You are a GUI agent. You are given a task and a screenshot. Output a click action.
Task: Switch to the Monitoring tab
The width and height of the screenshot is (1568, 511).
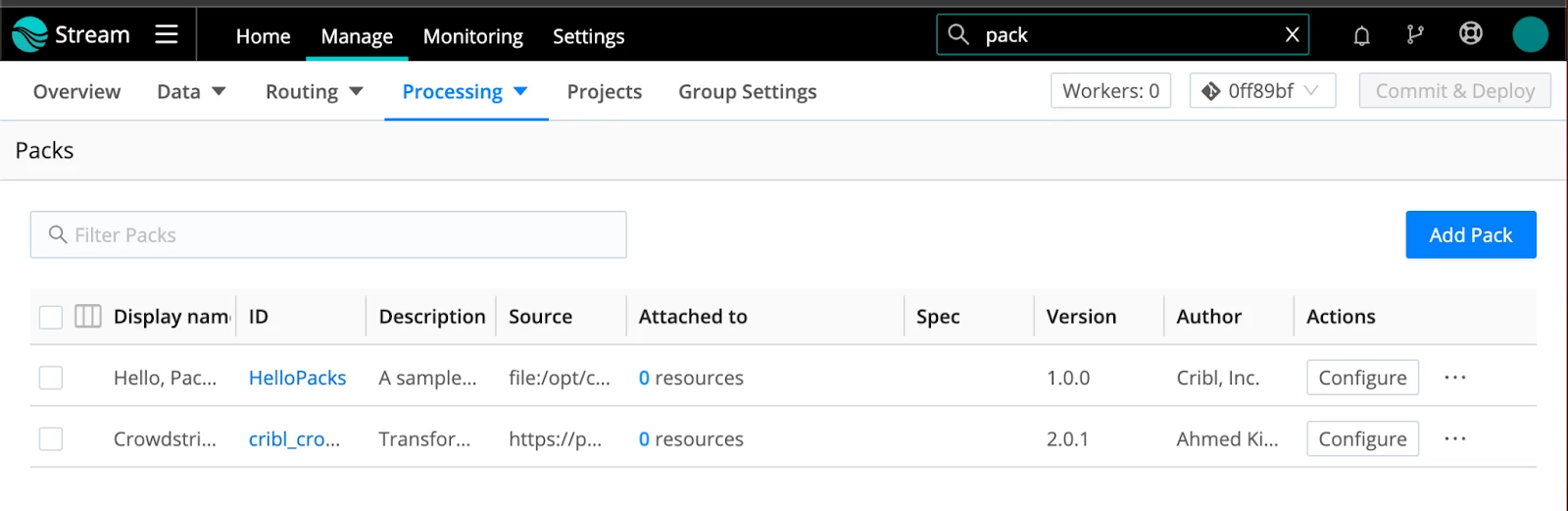[472, 36]
